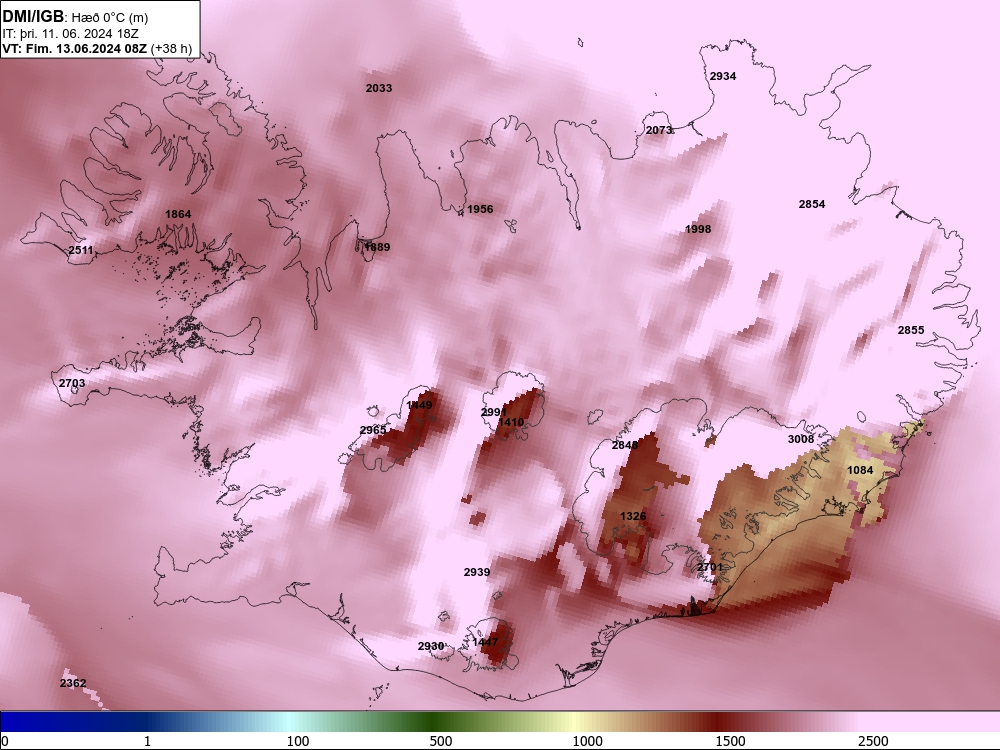The width and height of the screenshot is (1000, 750).
Task: Click the 2934 height value
Action: point(723,76)
